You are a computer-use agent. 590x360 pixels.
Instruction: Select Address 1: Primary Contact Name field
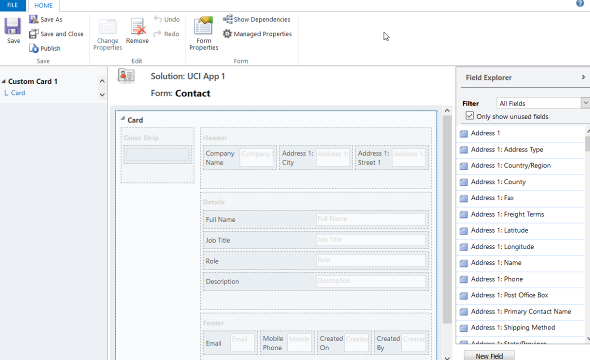point(521,311)
